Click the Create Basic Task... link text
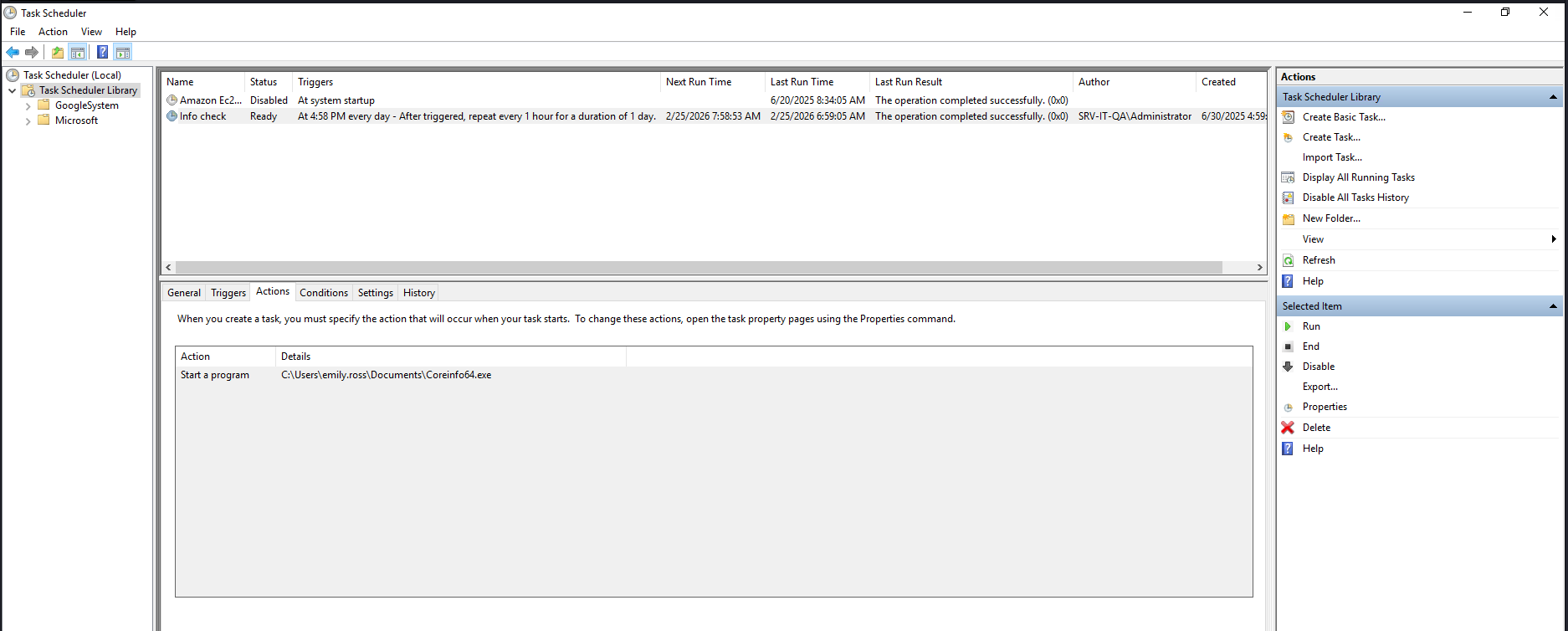 tap(1344, 117)
